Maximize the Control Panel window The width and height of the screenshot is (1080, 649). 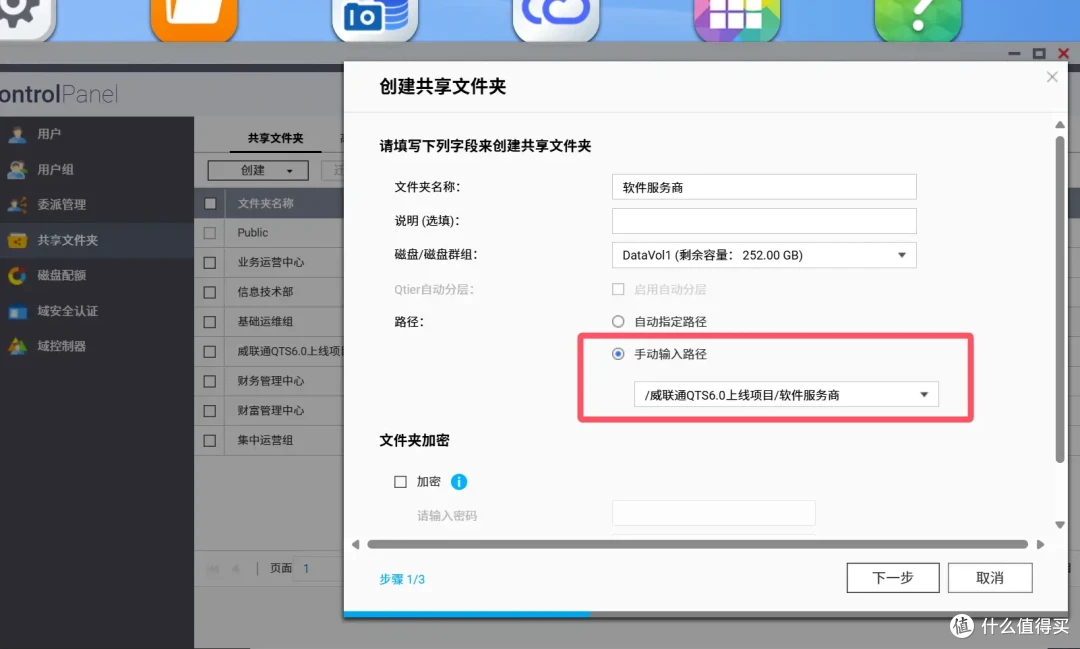[1039, 53]
